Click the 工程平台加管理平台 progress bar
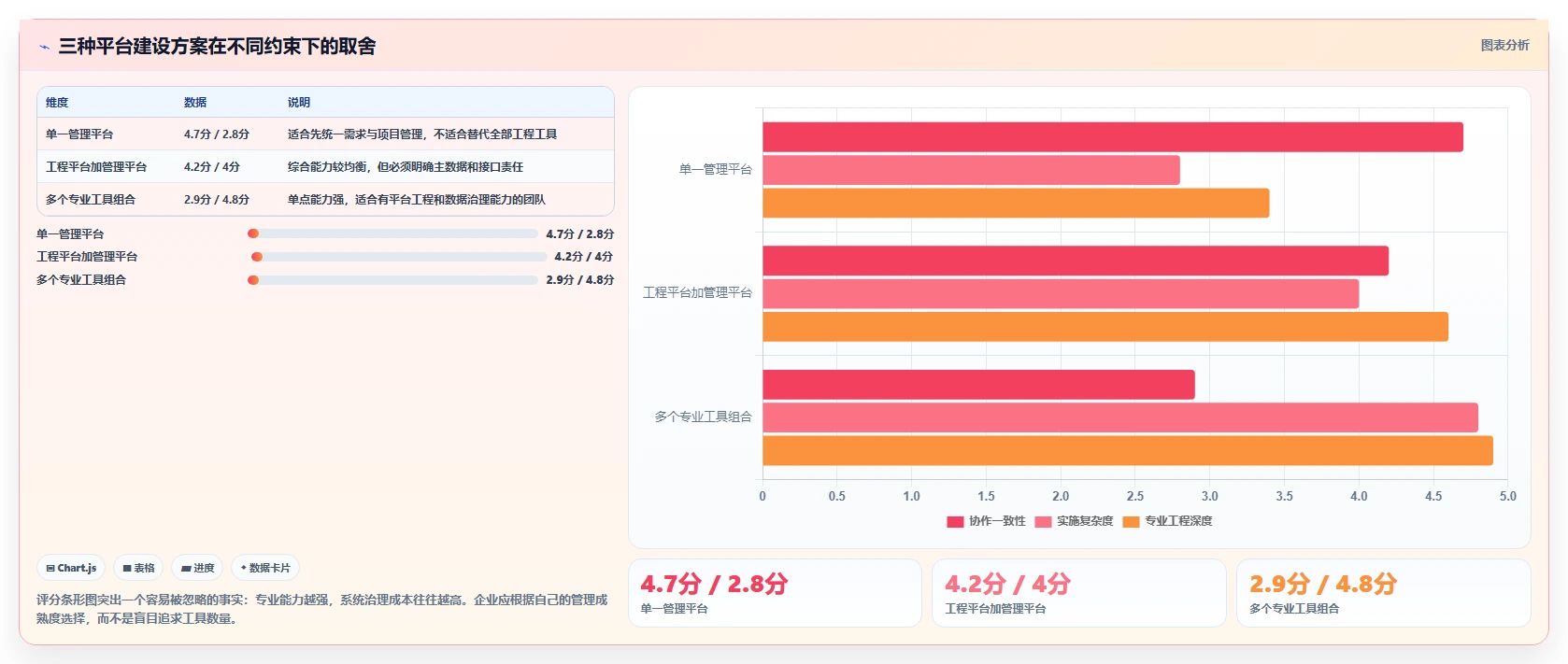 pos(399,257)
